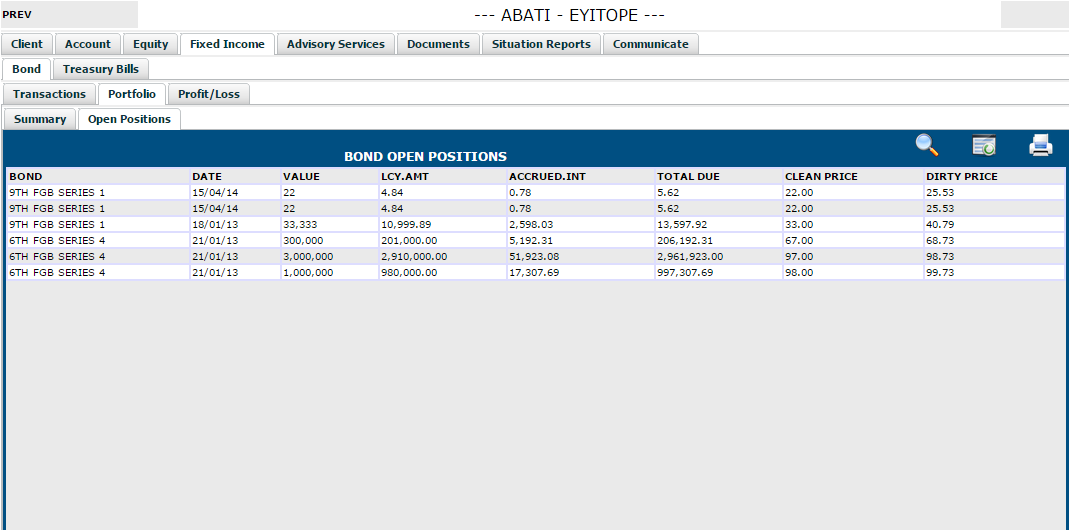Click clean price 67.00
Image resolution: width=1070 pixels, height=531 pixels.
853,240
